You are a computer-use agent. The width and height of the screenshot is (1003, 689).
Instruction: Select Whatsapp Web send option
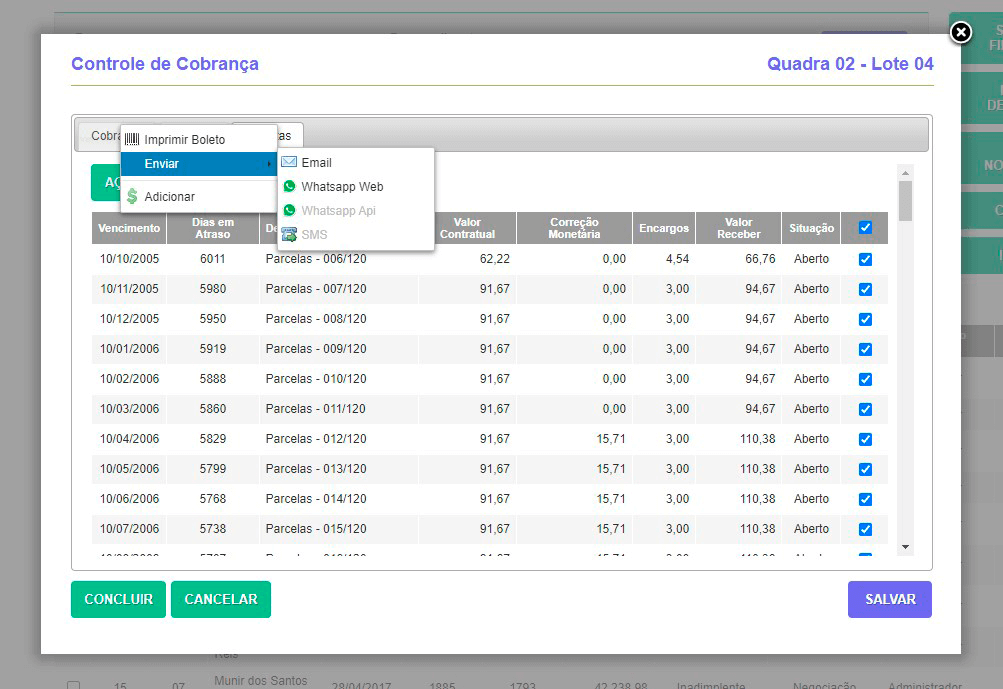tap(342, 187)
